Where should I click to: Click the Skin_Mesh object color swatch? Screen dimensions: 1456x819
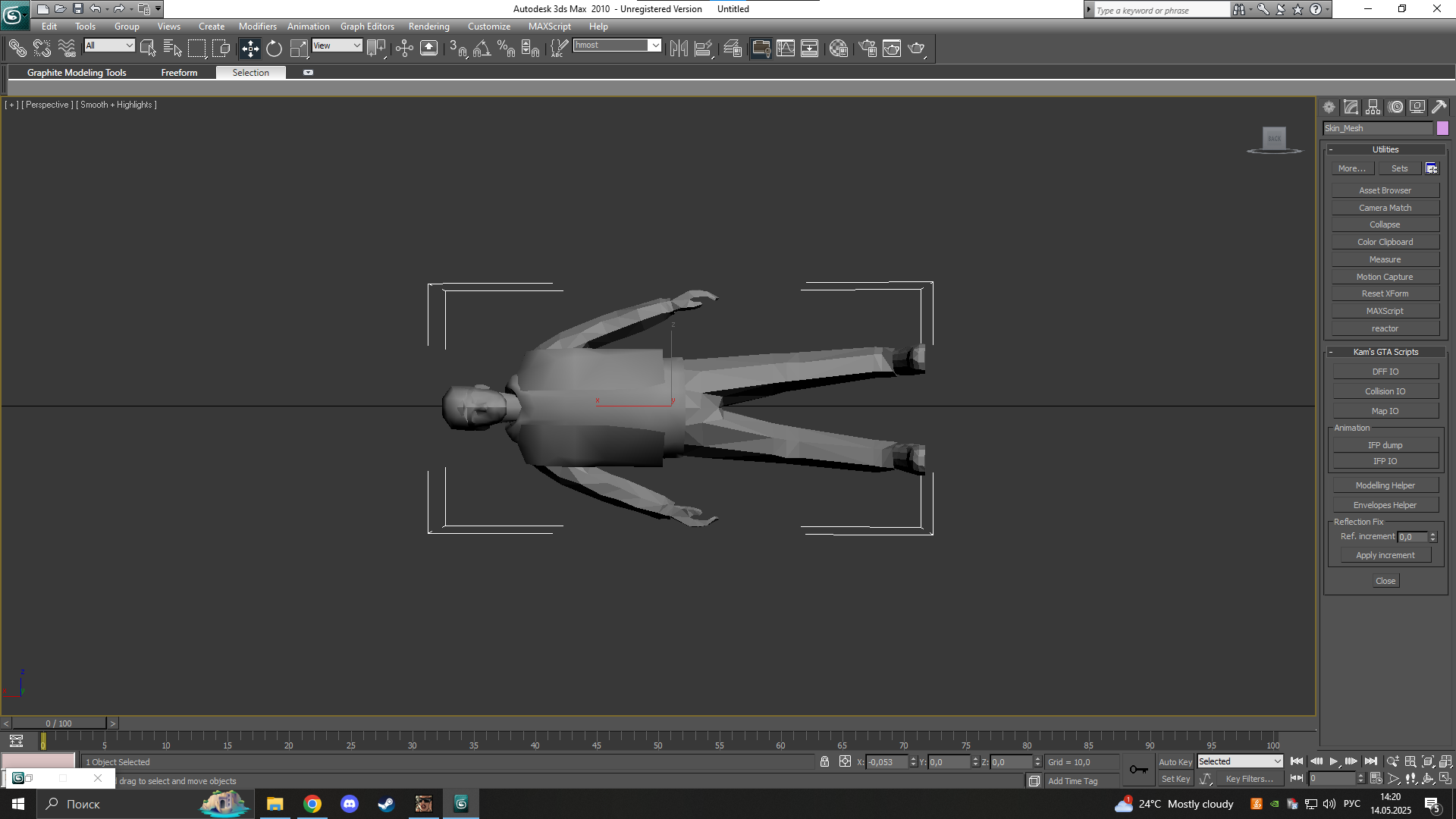[x=1442, y=128]
